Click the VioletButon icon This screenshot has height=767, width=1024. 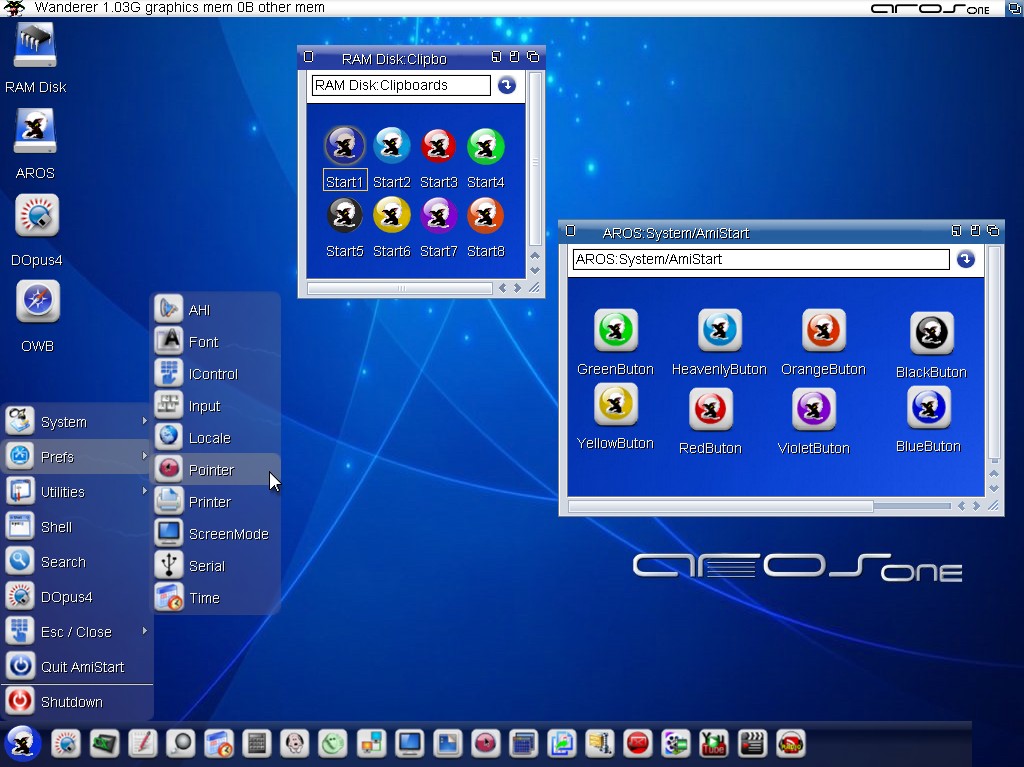coord(813,410)
